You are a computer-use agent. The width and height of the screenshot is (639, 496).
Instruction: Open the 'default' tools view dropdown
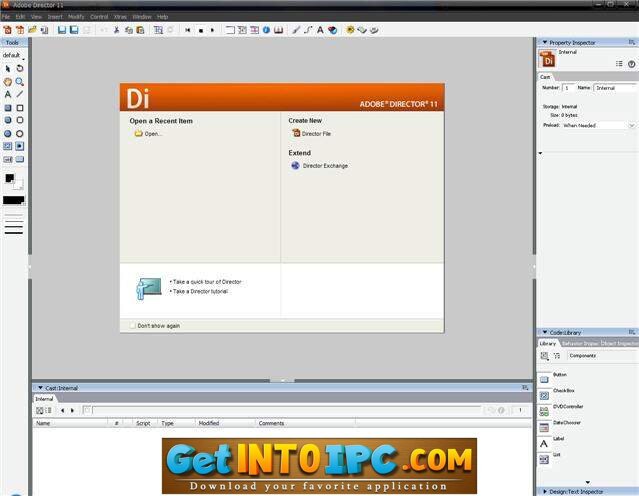[x=13, y=55]
